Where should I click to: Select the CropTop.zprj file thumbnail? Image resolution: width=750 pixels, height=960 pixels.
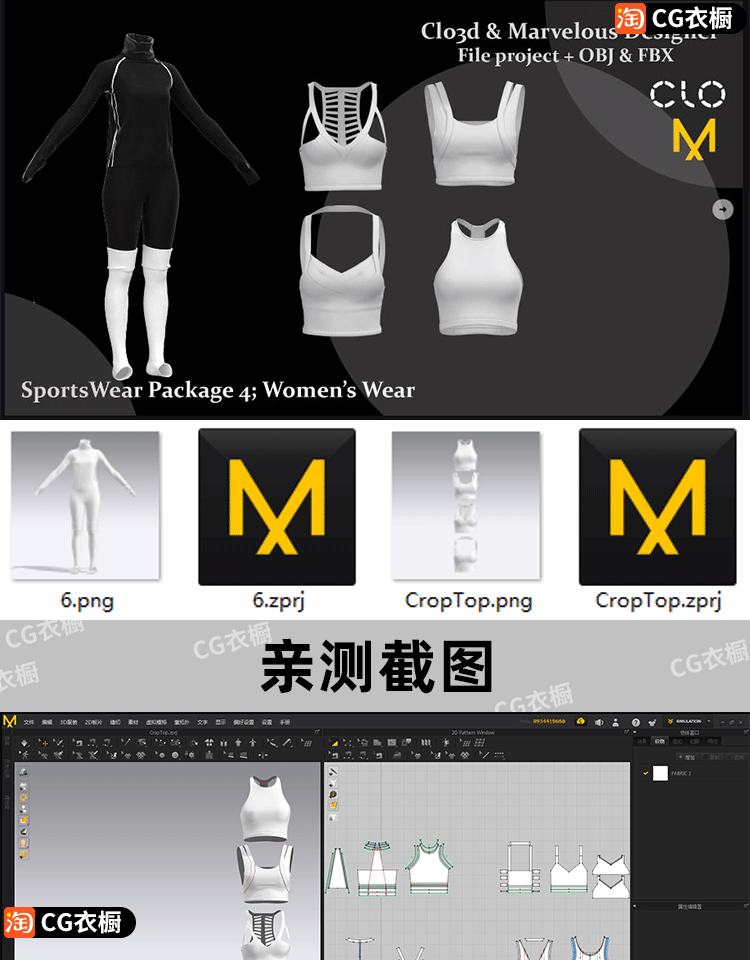(657, 507)
